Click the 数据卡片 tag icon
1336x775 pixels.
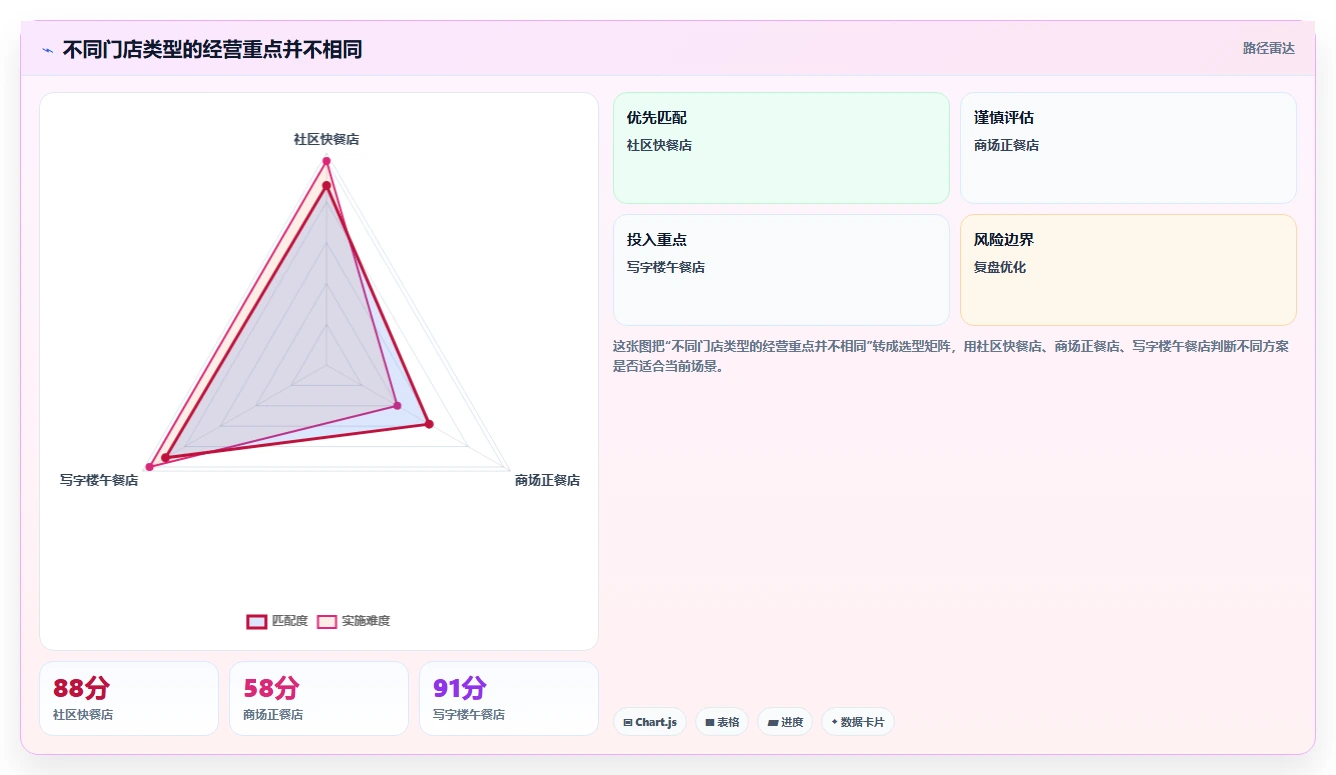pyautogui.click(x=834, y=722)
